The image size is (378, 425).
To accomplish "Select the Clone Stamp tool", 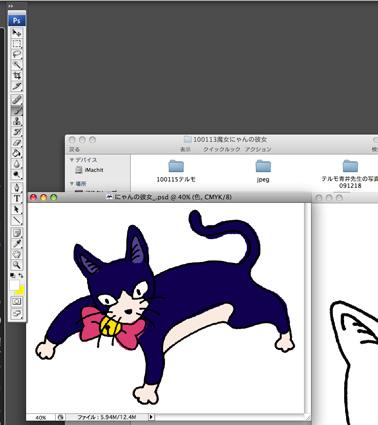I will click(x=16, y=121).
